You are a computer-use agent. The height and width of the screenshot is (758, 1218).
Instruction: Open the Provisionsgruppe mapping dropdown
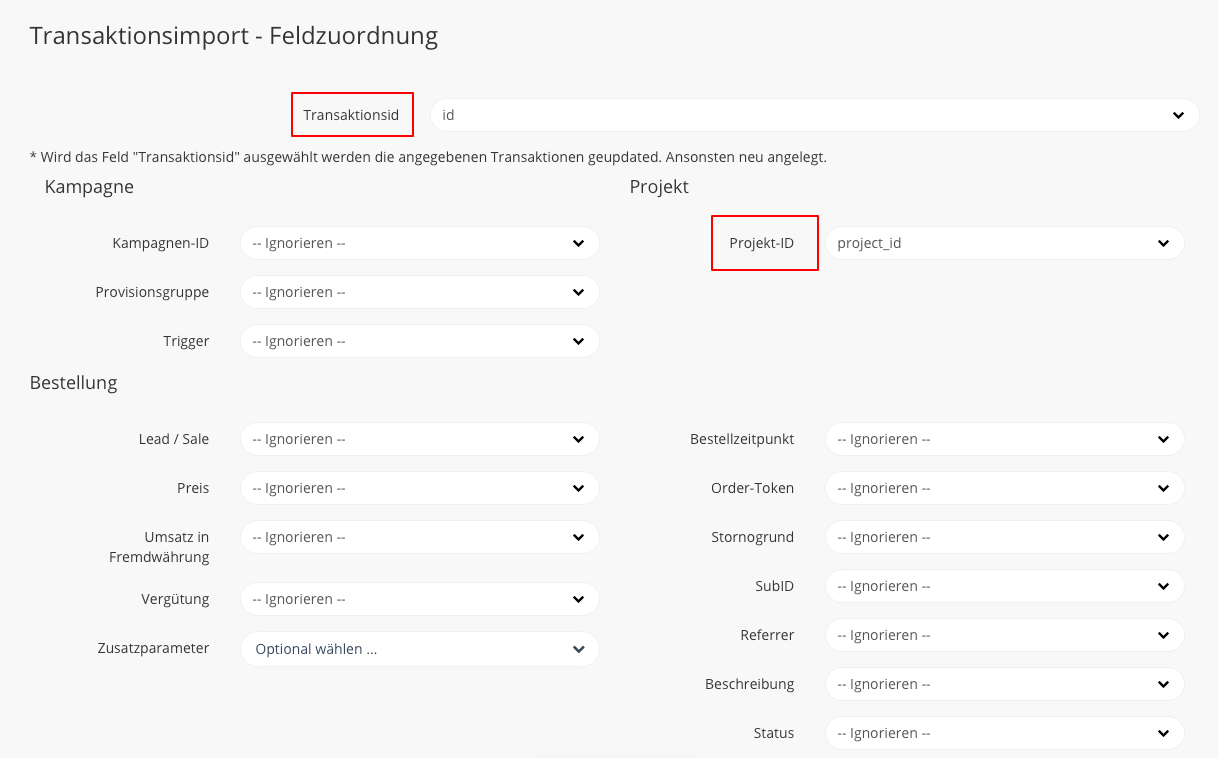pyautogui.click(x=419, y=292)
